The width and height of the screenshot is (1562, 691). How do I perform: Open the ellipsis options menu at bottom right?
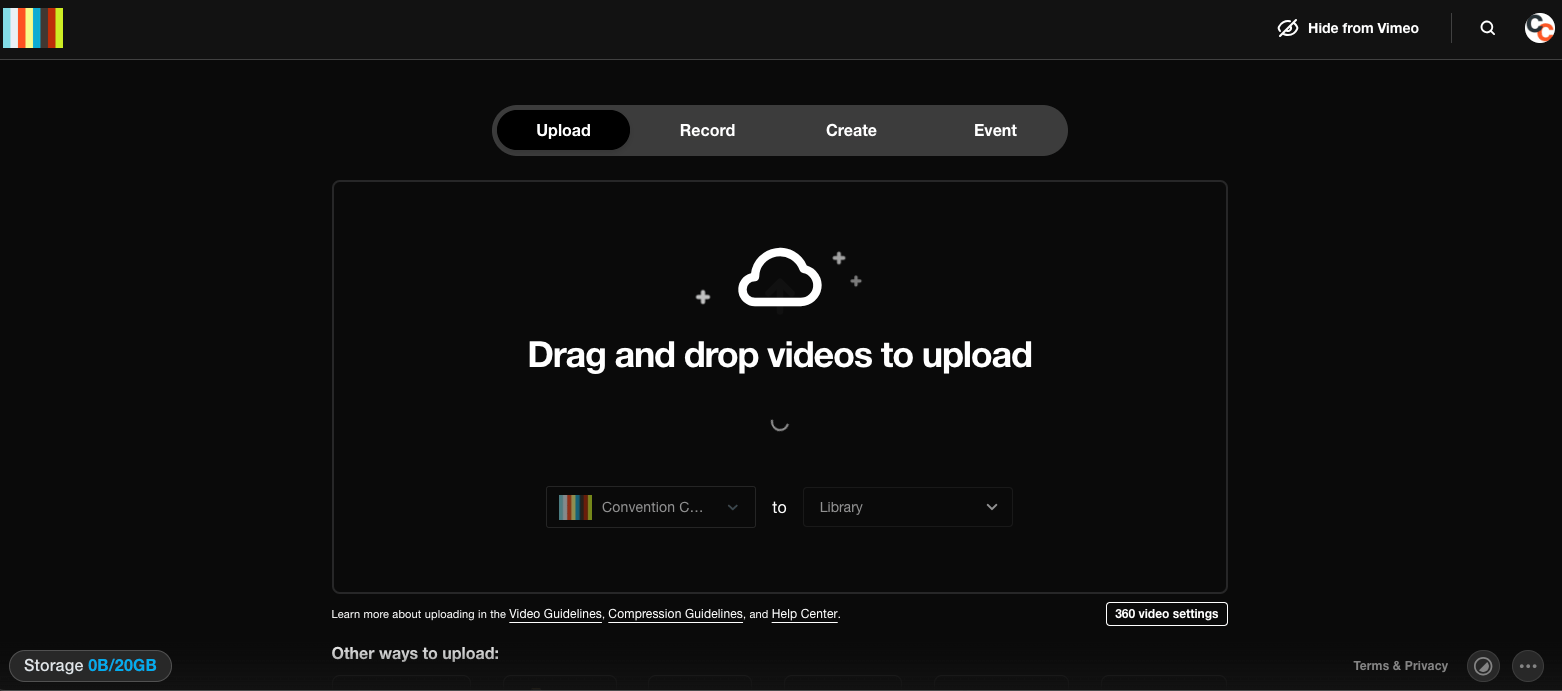[1528, 666]
